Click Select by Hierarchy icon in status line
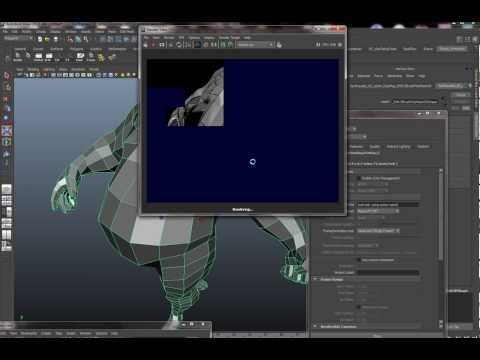The image size is (480, 360). [x=70, y=39]
